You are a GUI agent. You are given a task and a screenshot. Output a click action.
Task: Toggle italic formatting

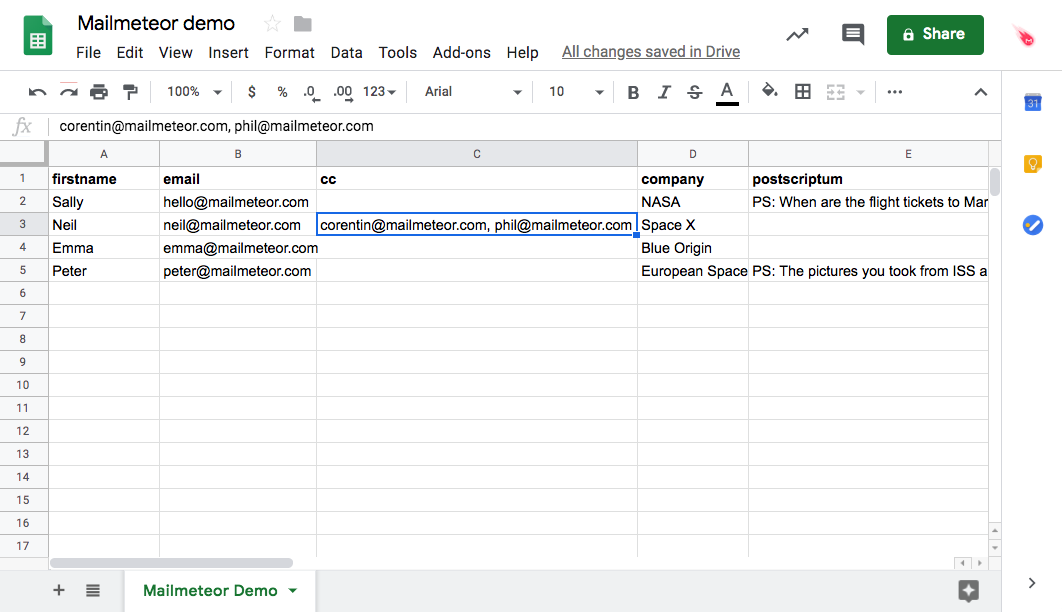coord(664,92)
